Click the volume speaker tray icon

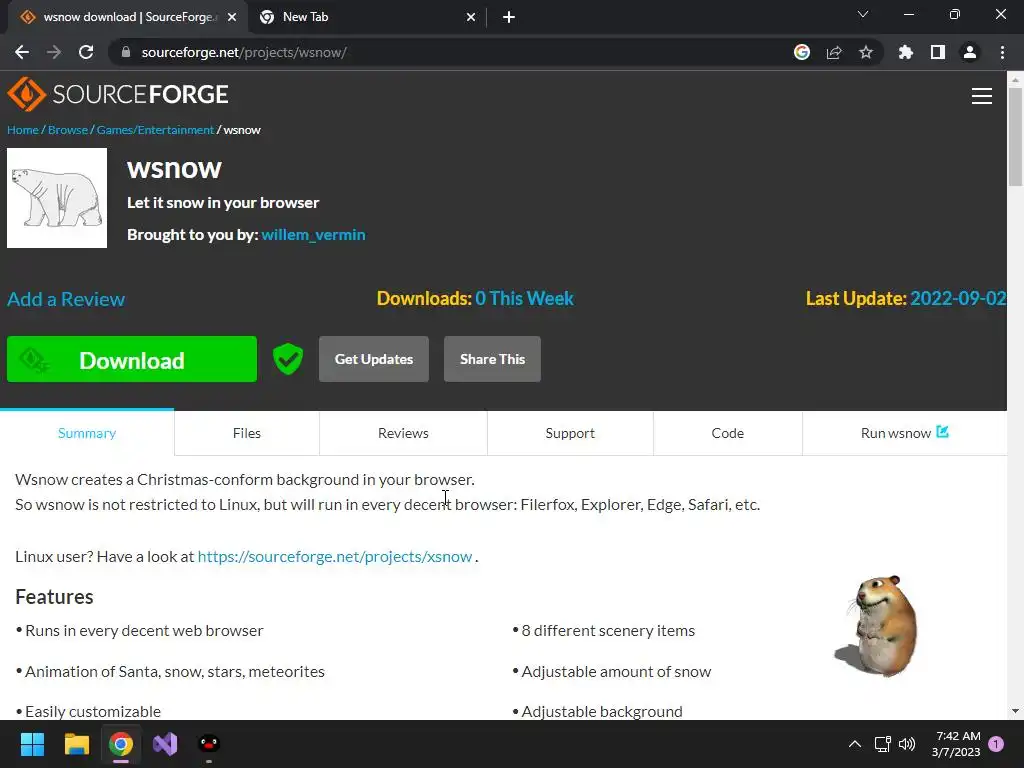coord(907,744)
